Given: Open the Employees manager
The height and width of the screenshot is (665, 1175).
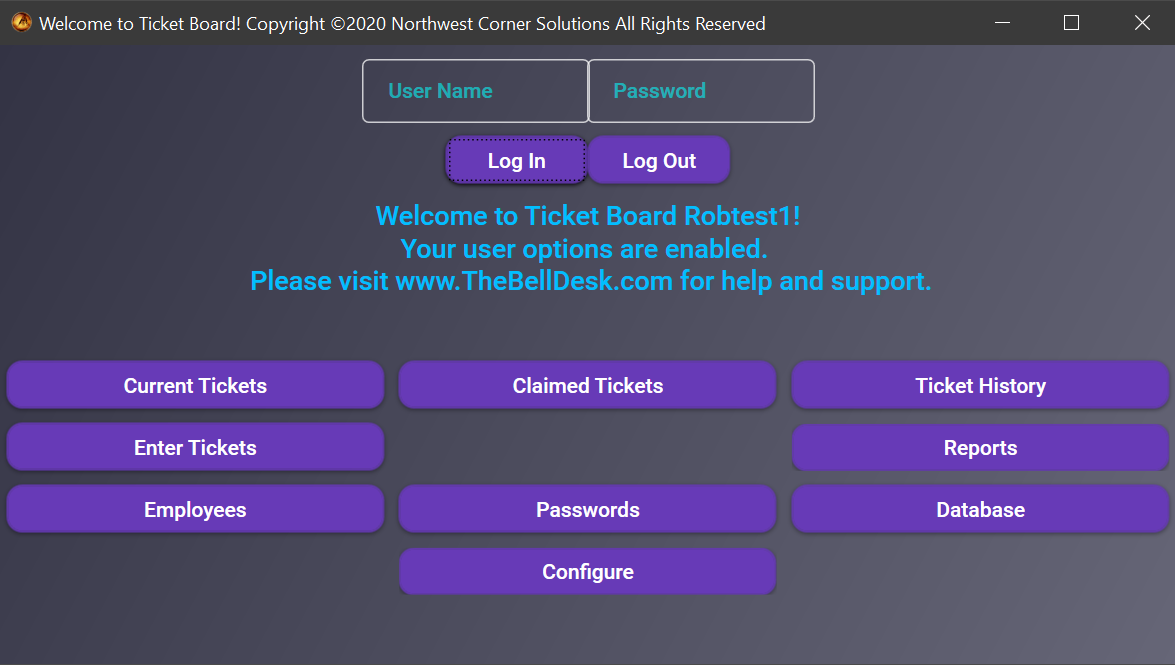Looking at the screenshot, I should [195, 509].
